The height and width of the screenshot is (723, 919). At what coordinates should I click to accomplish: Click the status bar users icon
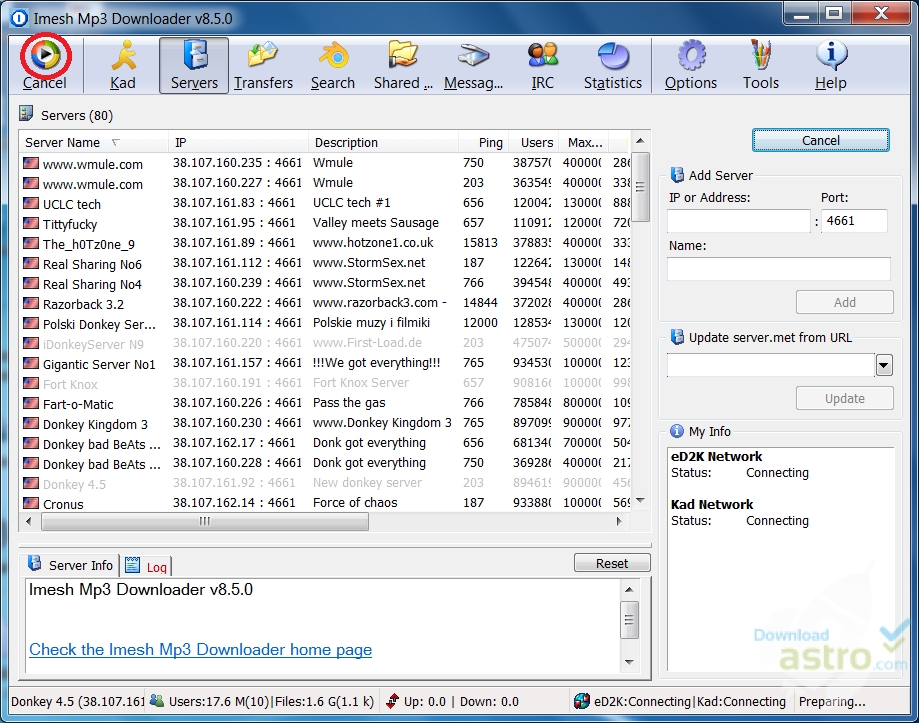[156, 700]
